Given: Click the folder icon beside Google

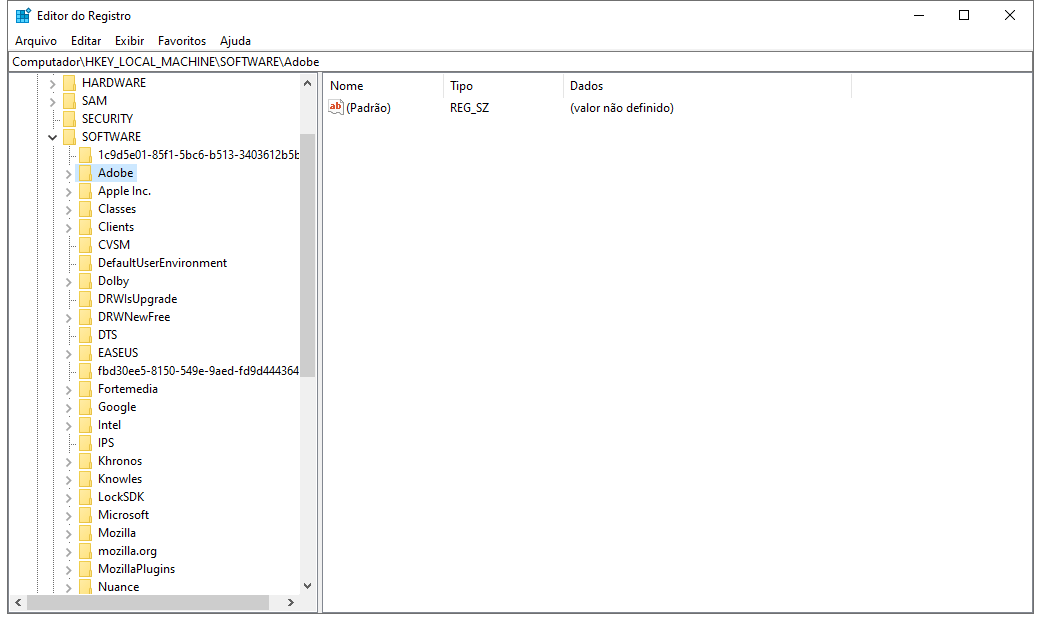Looking at the screenshot, I should coord(85,407).
